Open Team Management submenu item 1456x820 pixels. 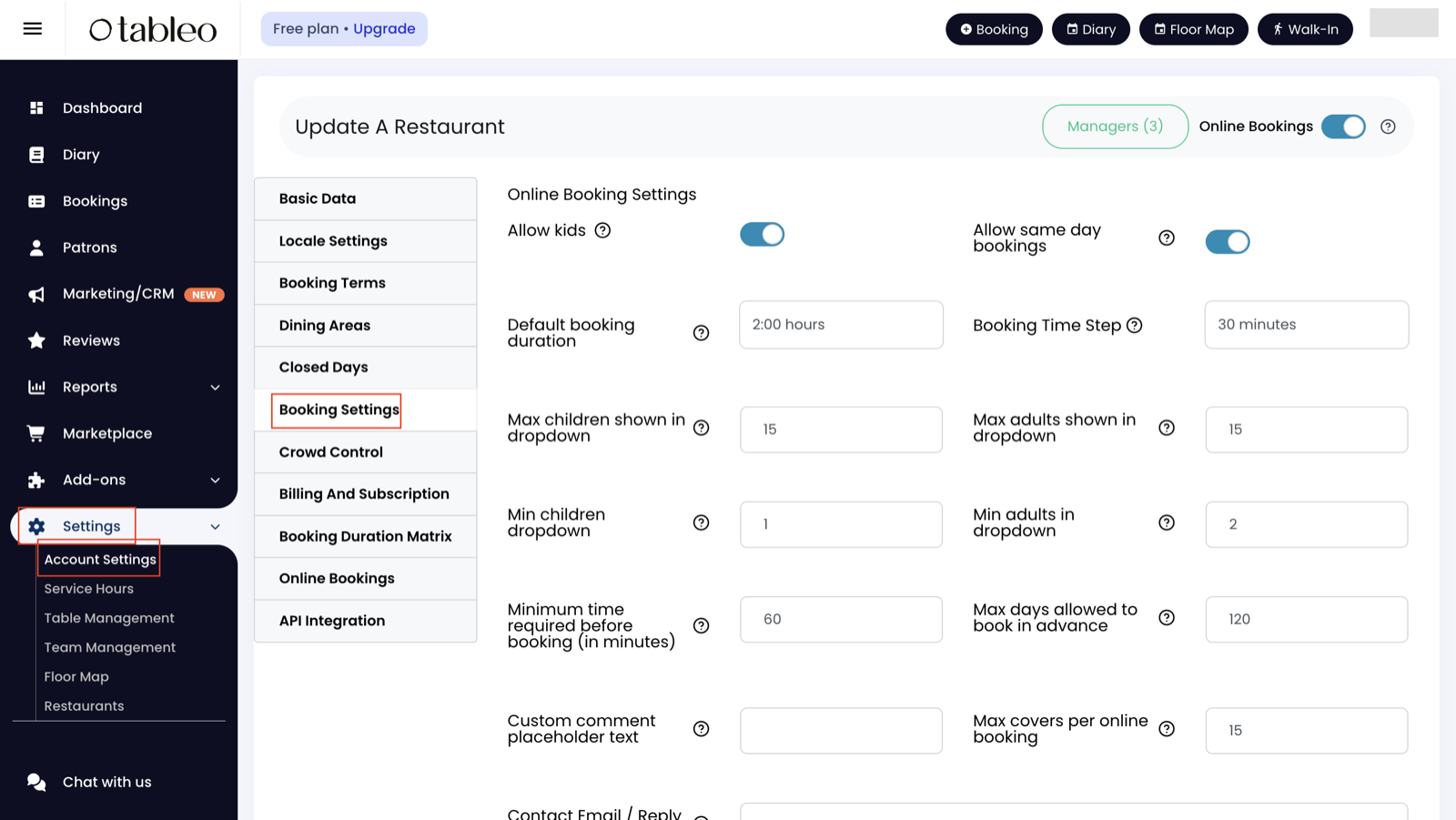[x=110, y=647]
